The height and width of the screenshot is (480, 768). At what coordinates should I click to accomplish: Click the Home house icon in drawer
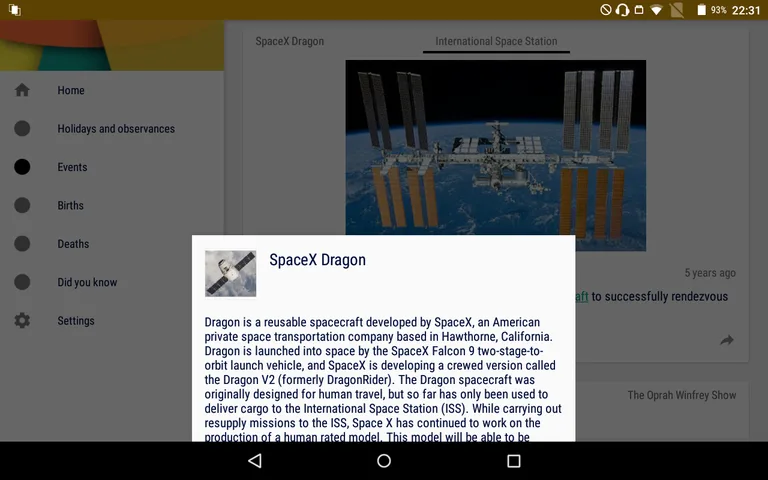[22, 90]
